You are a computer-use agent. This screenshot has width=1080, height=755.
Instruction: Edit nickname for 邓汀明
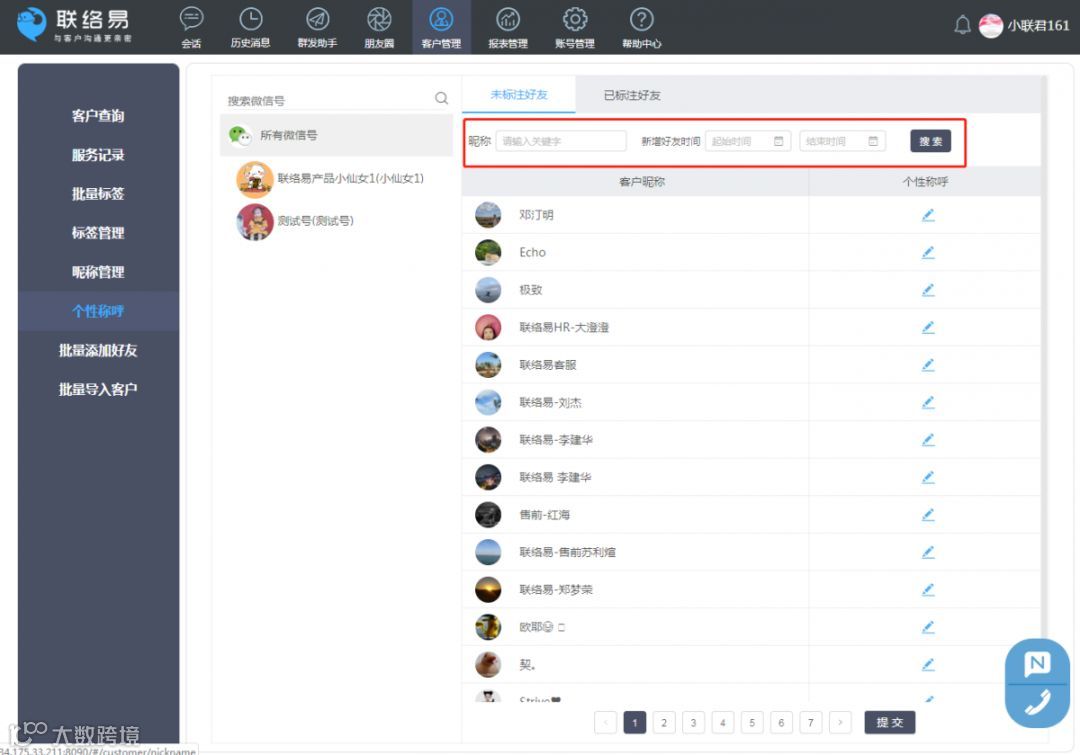(x=928, y=215)
